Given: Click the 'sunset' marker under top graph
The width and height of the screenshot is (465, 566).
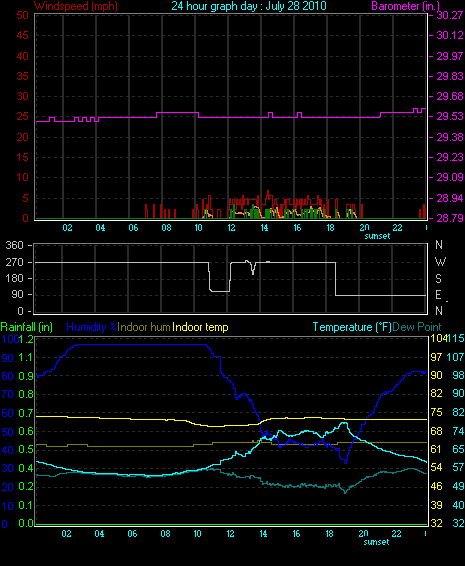Looking at the screenshot, I should coord(377,236).
